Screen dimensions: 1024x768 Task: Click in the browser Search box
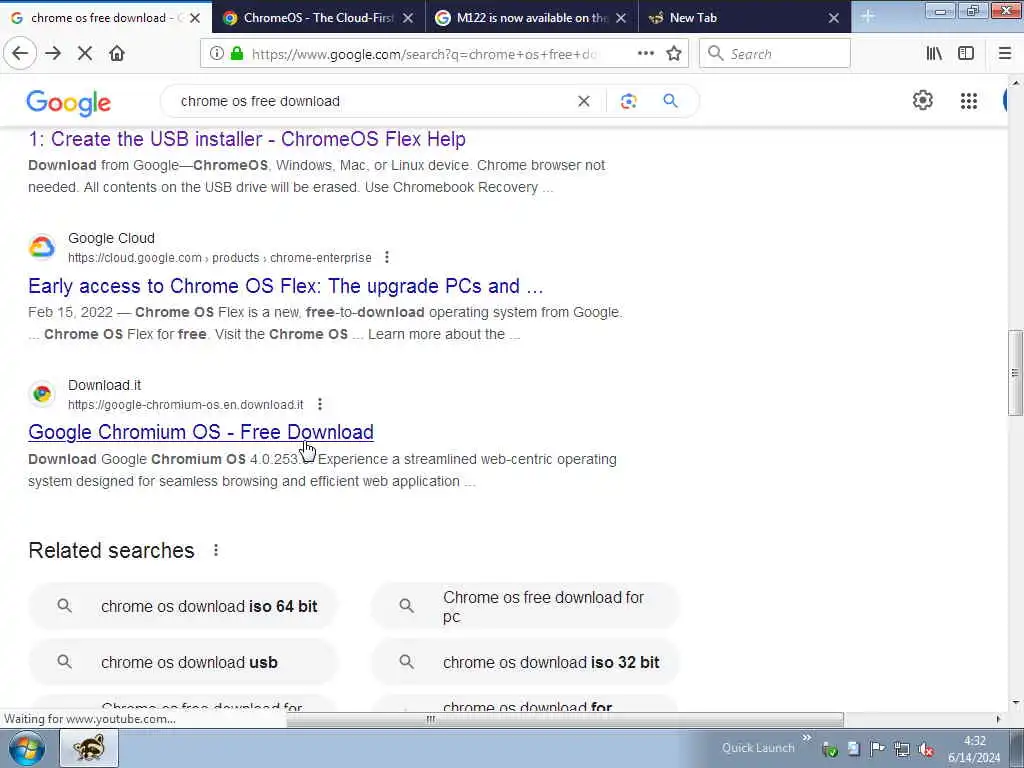(x=775, y=54)
